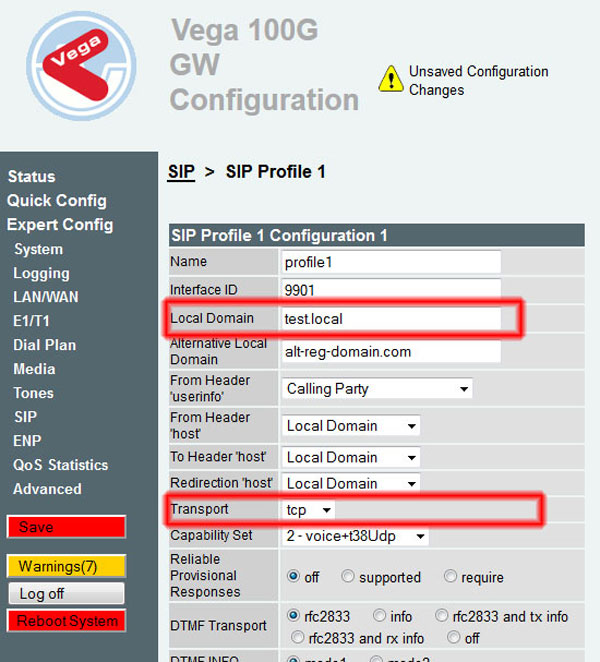Click the yellow unsaved changes warning icon
The image size is (600, 662).
[391, 79]
